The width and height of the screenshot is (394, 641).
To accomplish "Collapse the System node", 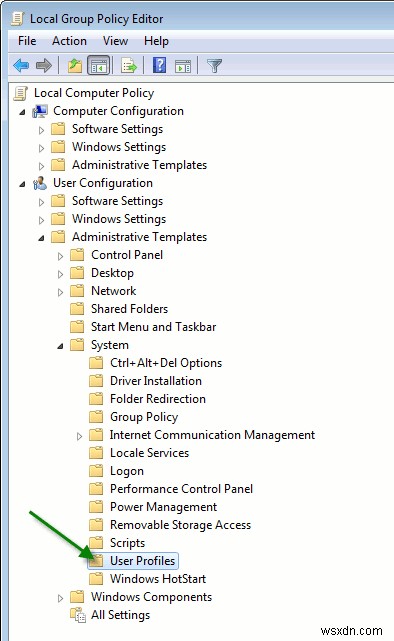I will coord(60,346).
